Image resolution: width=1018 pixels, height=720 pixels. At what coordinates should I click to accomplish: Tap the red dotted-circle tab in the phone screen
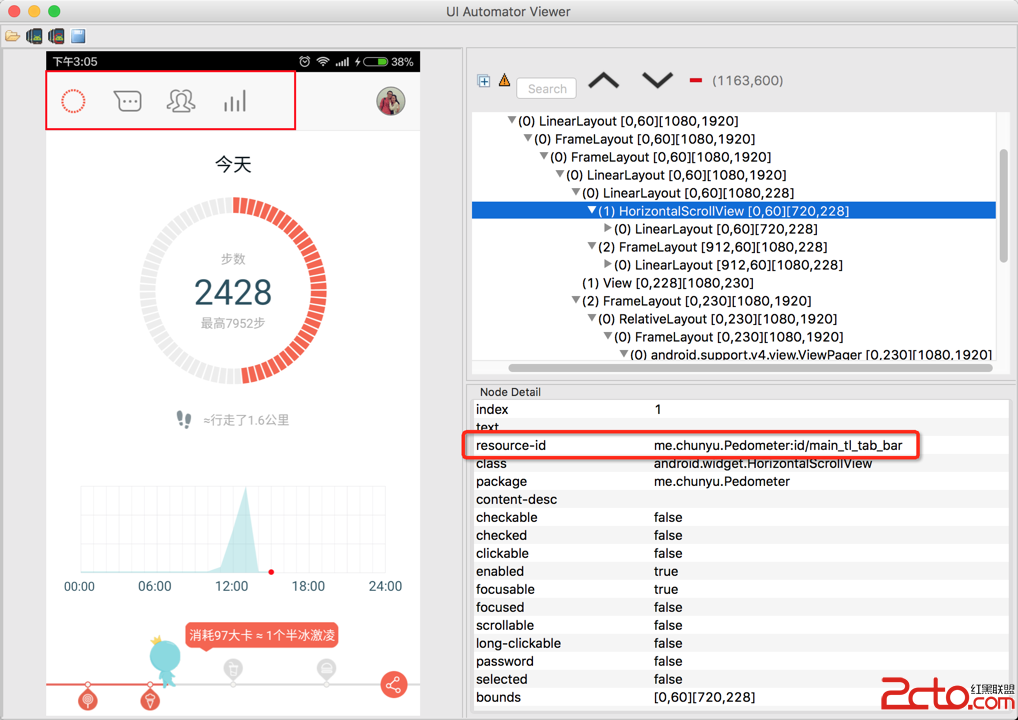(73, 101)
